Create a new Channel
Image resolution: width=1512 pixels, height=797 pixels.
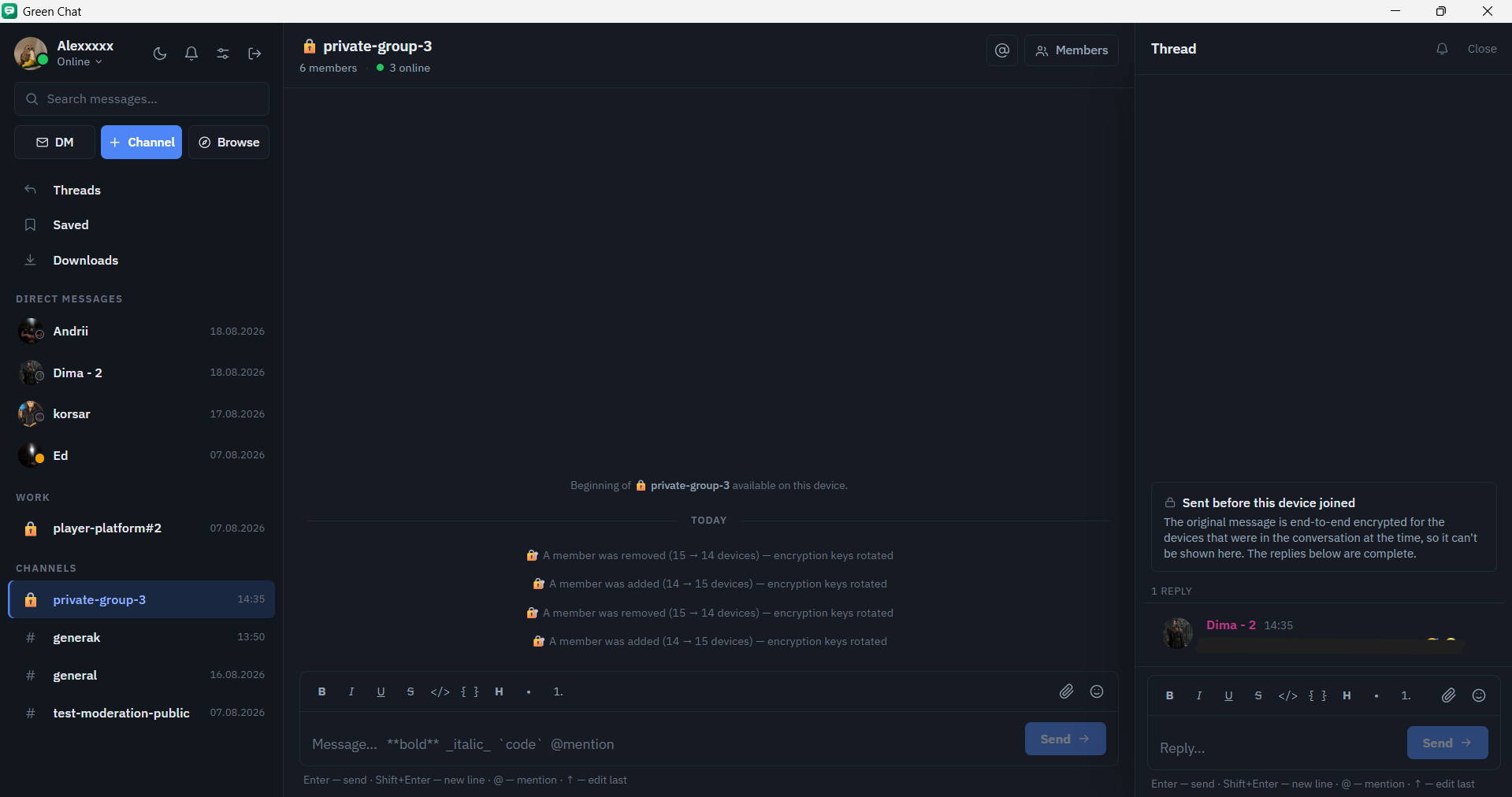(141, 142)
